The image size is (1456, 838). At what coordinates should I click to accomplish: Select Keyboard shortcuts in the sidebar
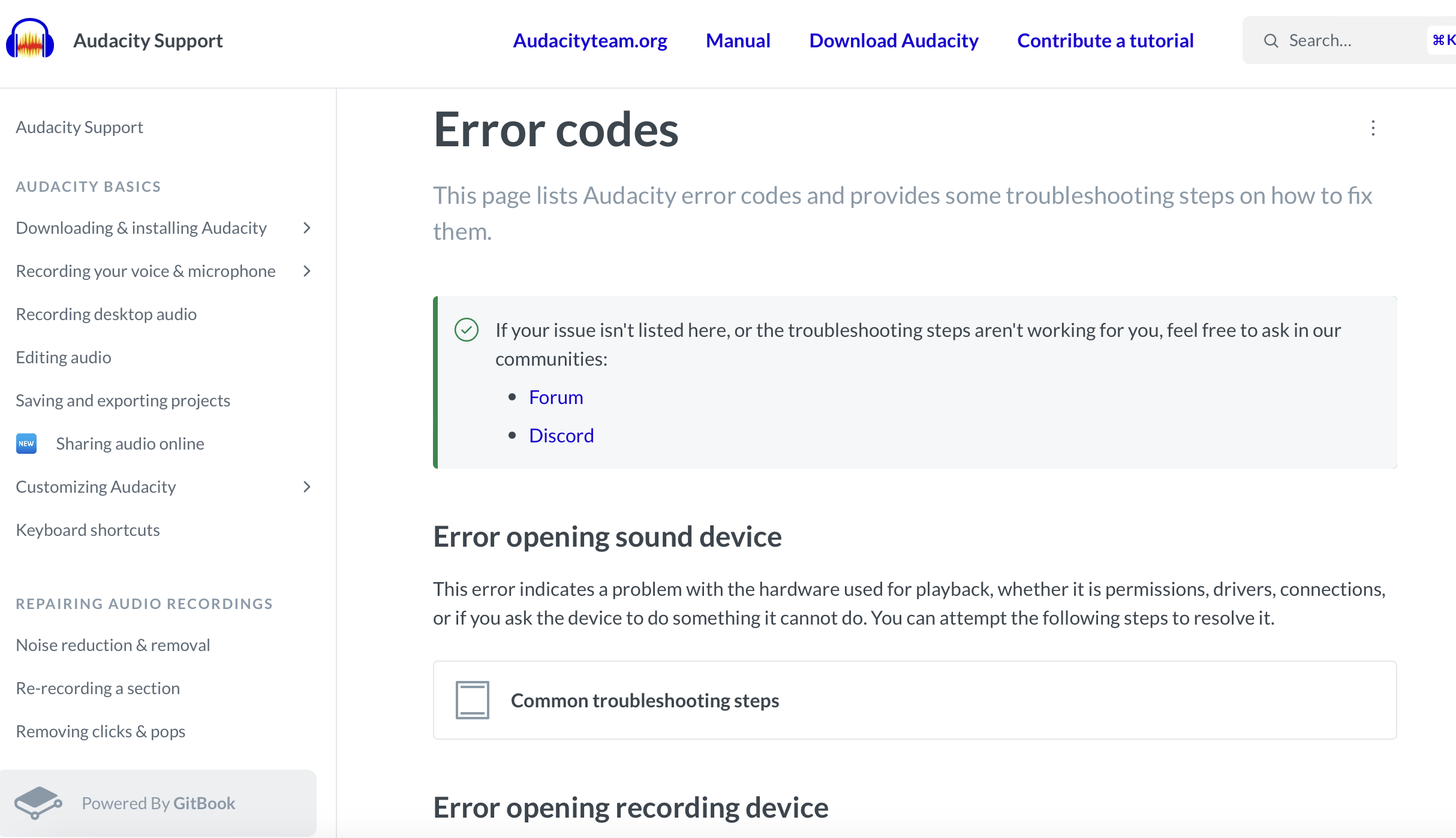point(88,530)
